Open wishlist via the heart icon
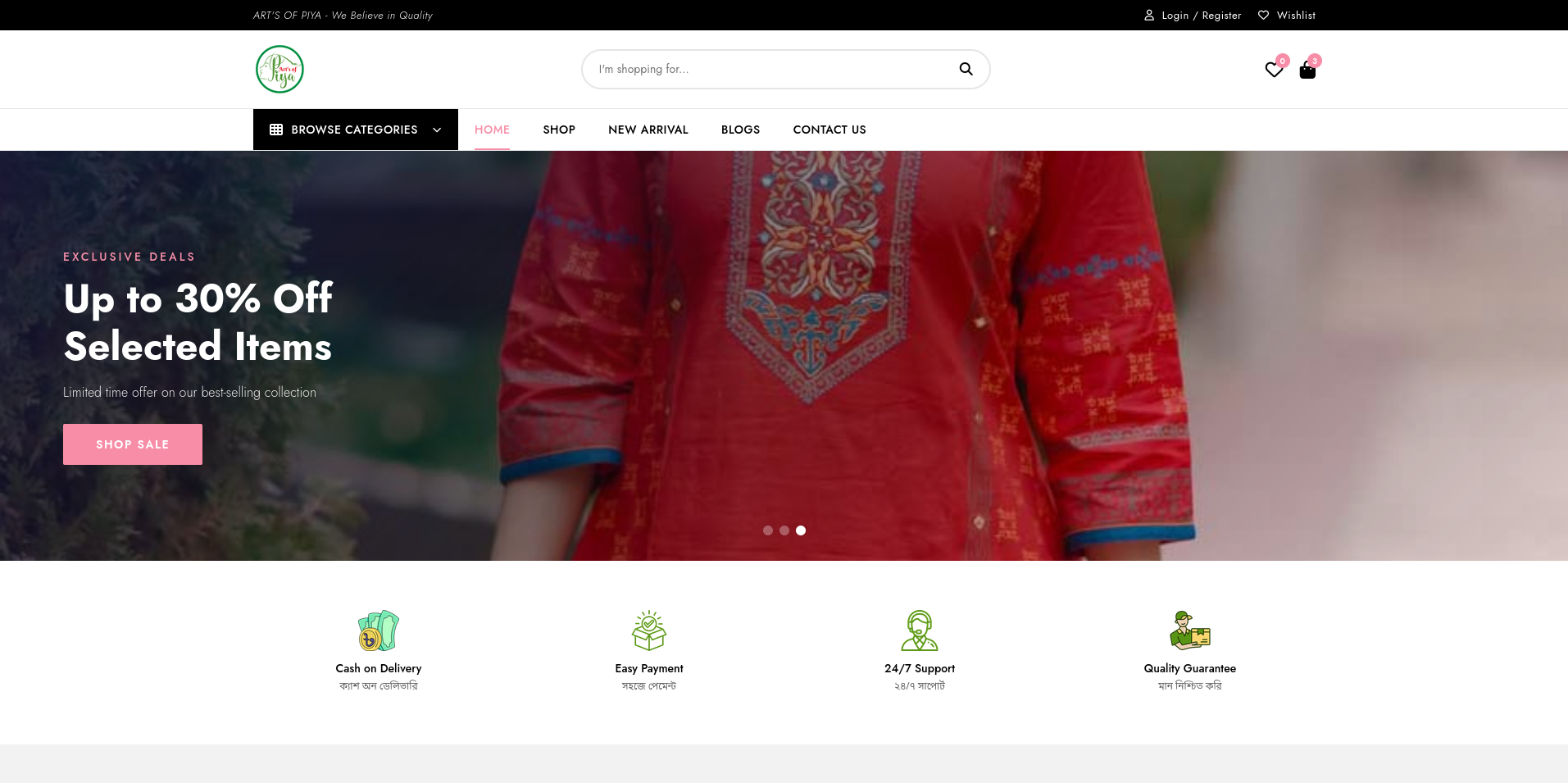Viewport: 1568px width, 783px height. coord(1274,71)
